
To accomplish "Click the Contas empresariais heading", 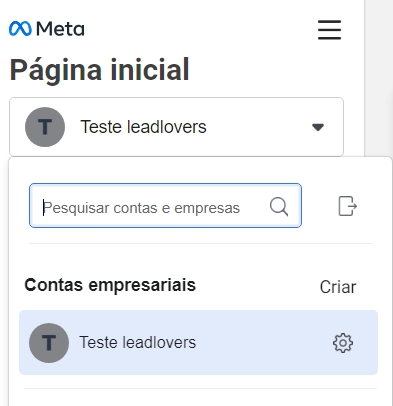I will [x=110, y=285].
